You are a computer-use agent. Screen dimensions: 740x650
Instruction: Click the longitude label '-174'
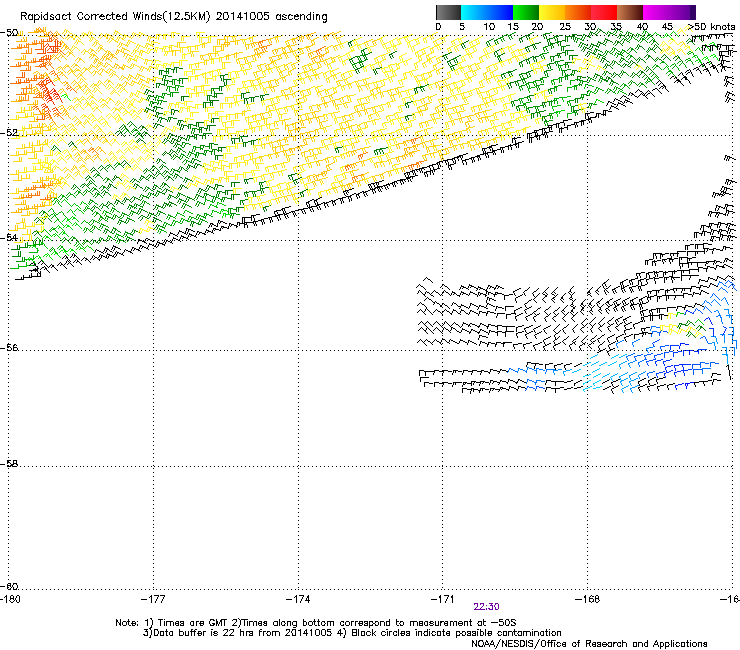coord(298,599)
